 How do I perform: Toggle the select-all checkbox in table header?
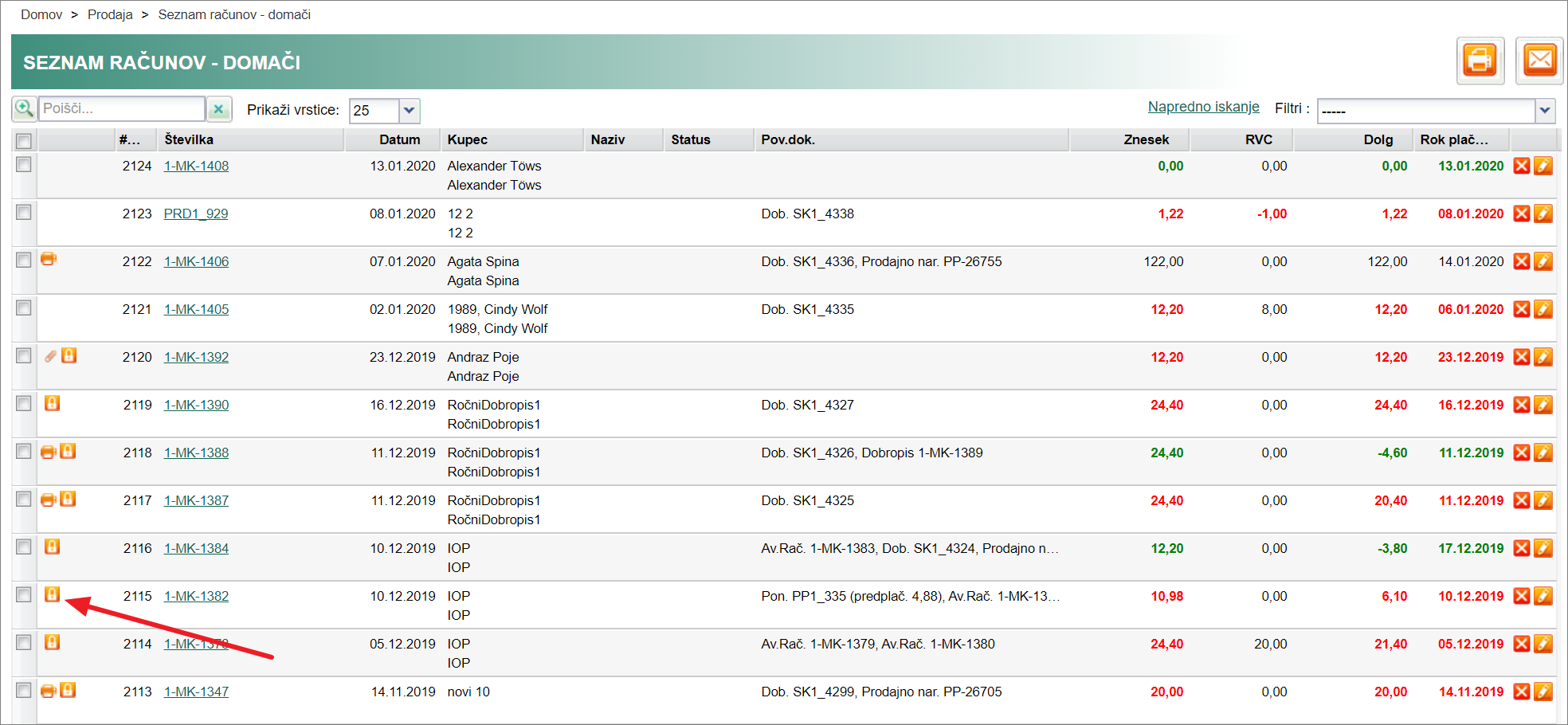(x=24, y=141)
